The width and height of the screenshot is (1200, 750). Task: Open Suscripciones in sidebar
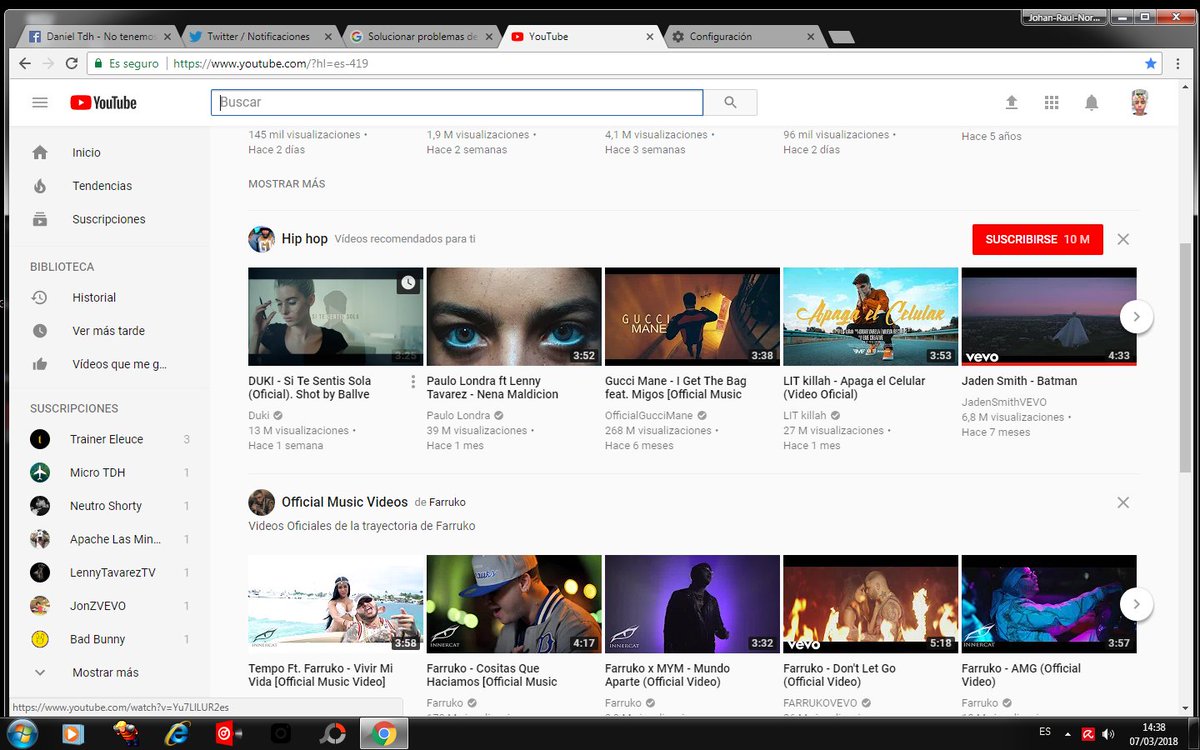click(110, 219)
